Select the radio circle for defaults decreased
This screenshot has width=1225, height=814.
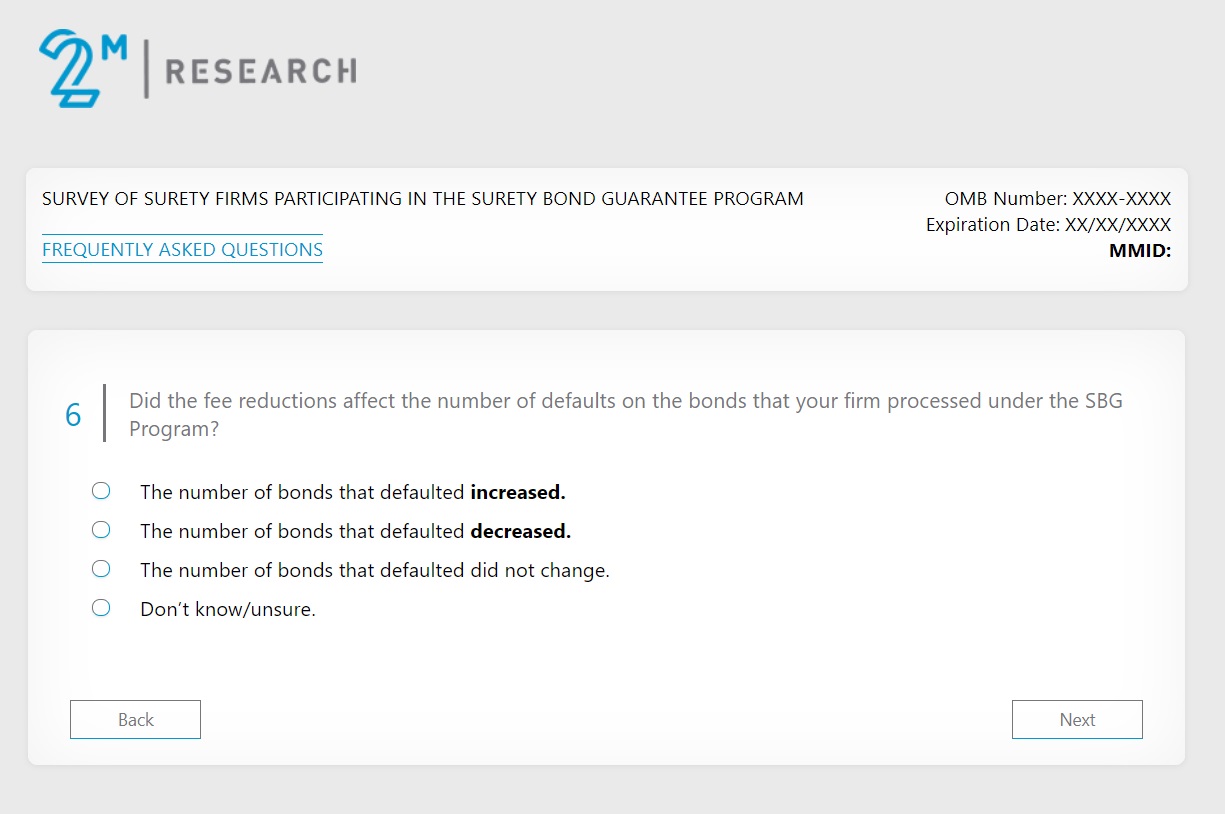coord(101,530)
